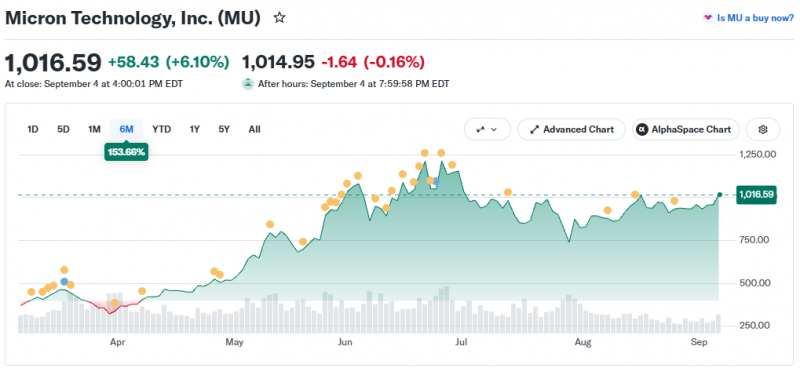This screenshot has width=800, height=368.
Task: Choose the 1M chart period
Action: (x=94, y=130)
